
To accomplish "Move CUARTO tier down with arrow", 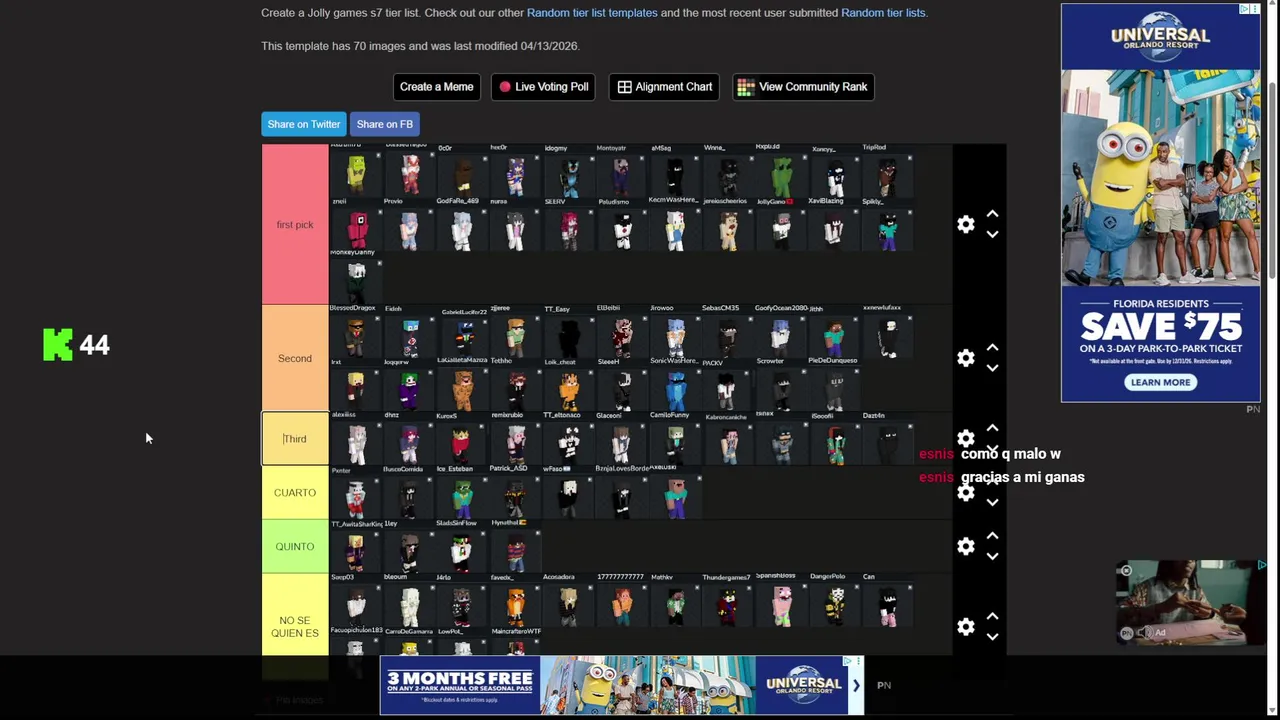I will [x=992, y=503].
